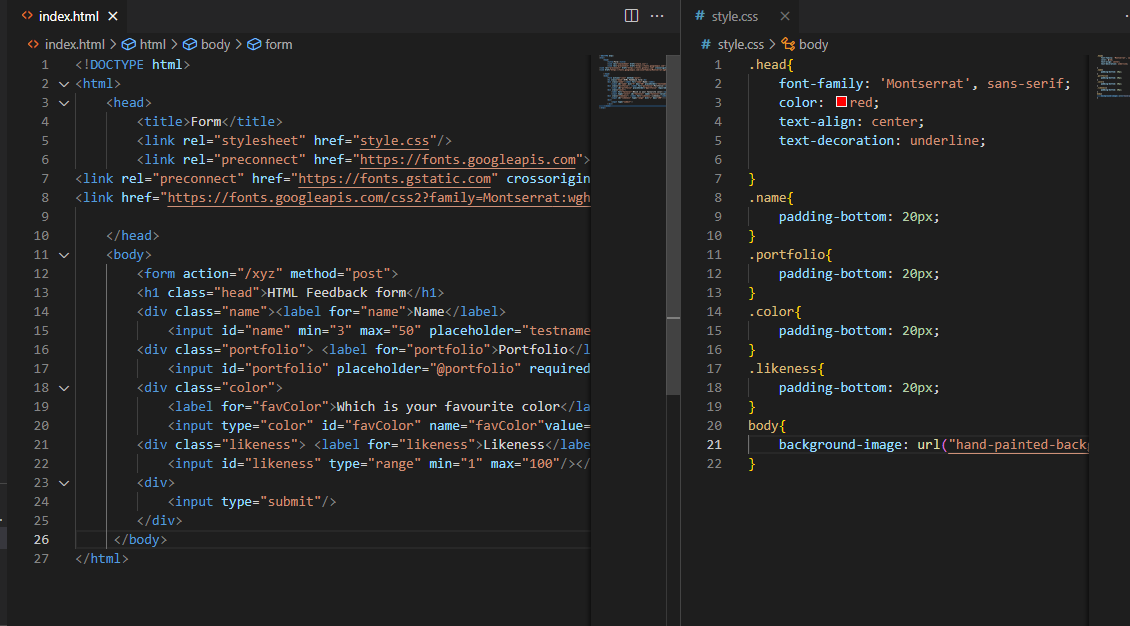Open the more actions ellipsis menu
The image size is (1130, 626).
click(657, 15)
